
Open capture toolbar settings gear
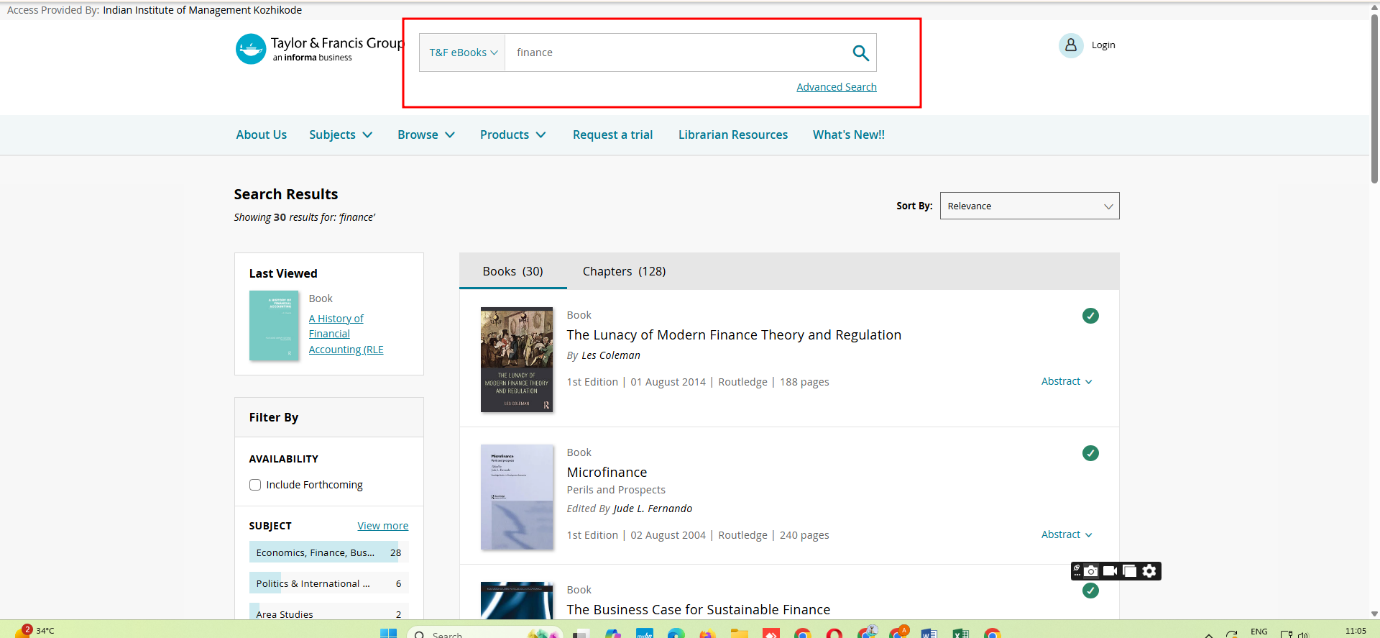1150,571
